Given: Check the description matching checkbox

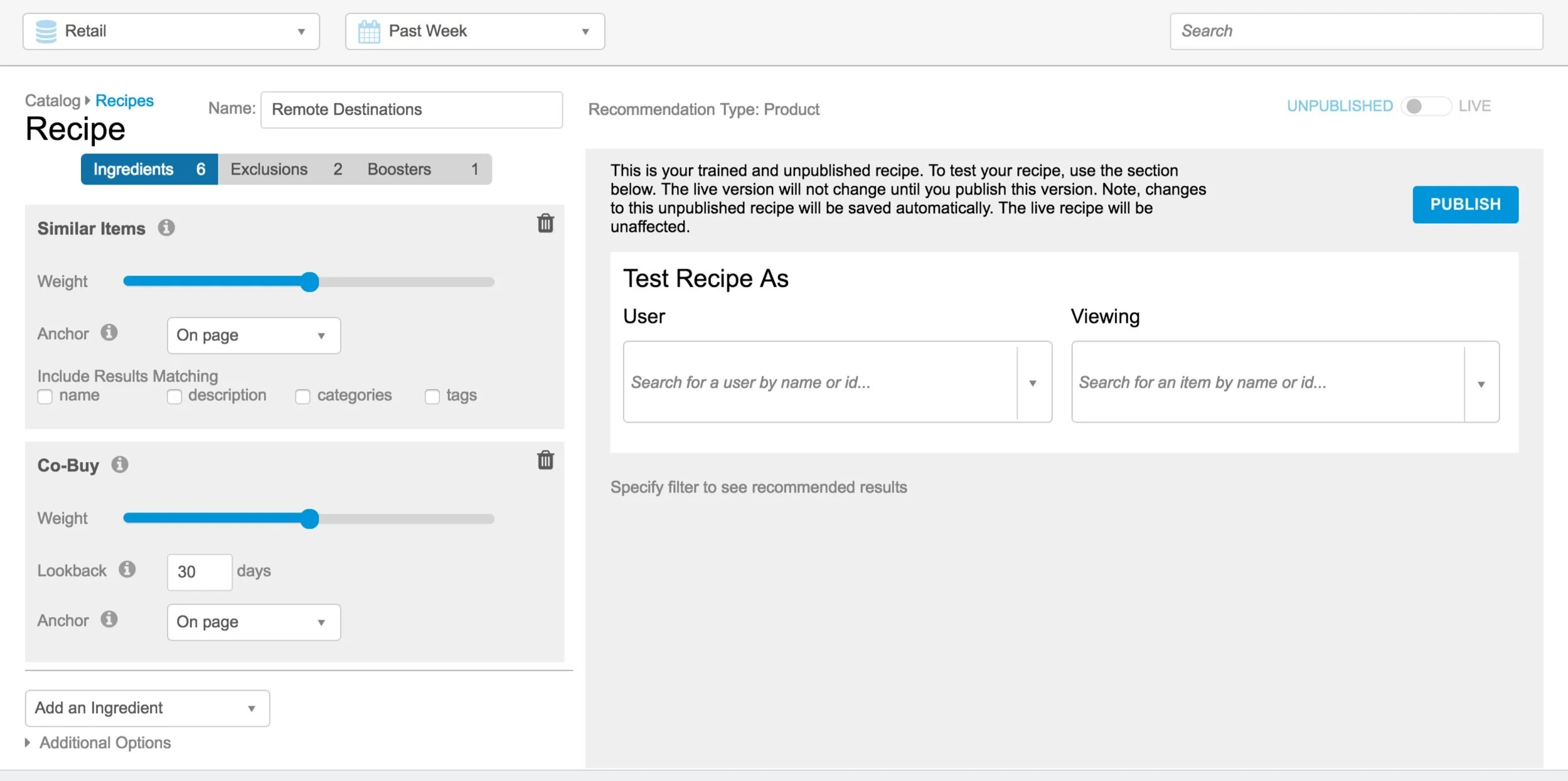Looking at the screenshot, I should [174, 397].
